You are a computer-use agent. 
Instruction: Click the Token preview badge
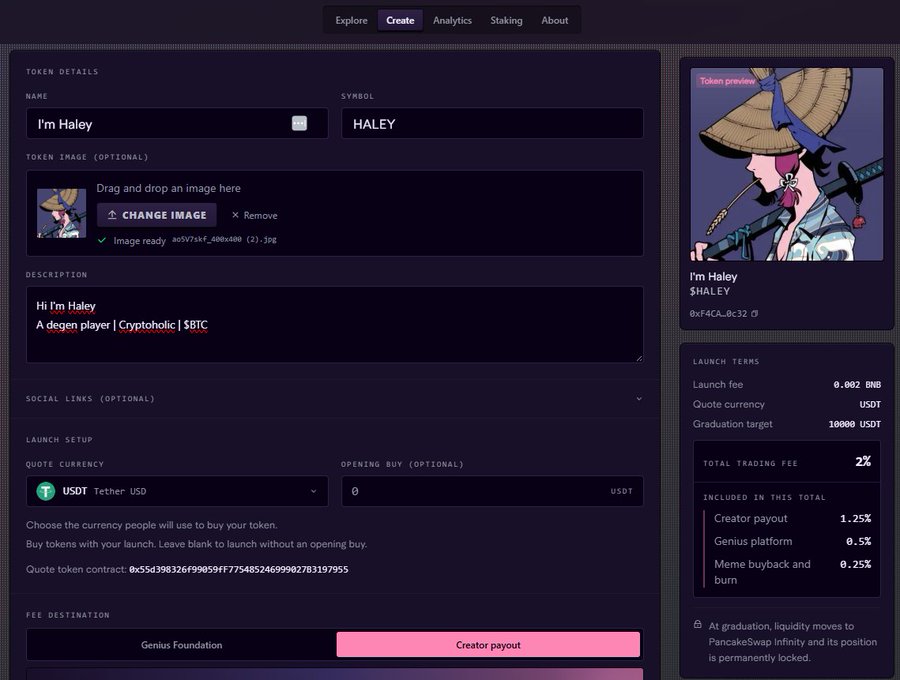pyautogui.click(x=727, y=81)
